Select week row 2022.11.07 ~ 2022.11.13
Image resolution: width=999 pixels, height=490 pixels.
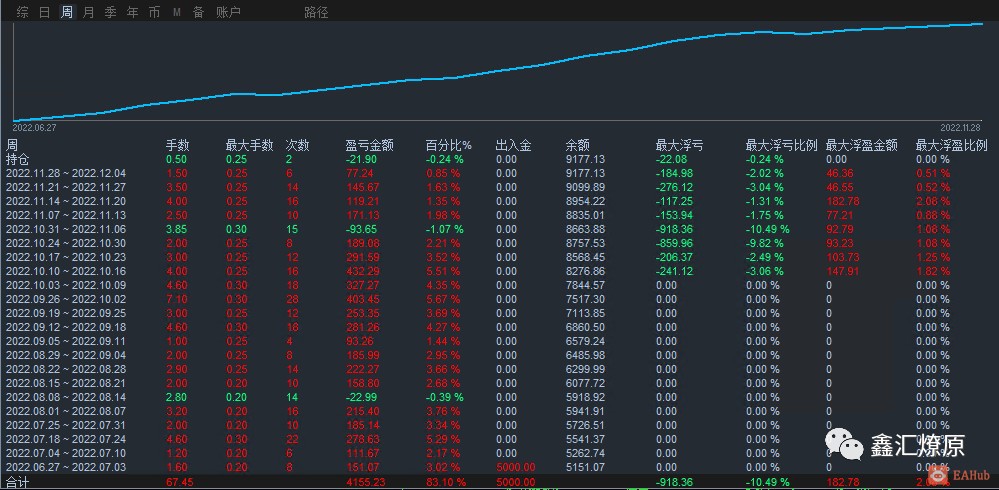pos(66,215)
